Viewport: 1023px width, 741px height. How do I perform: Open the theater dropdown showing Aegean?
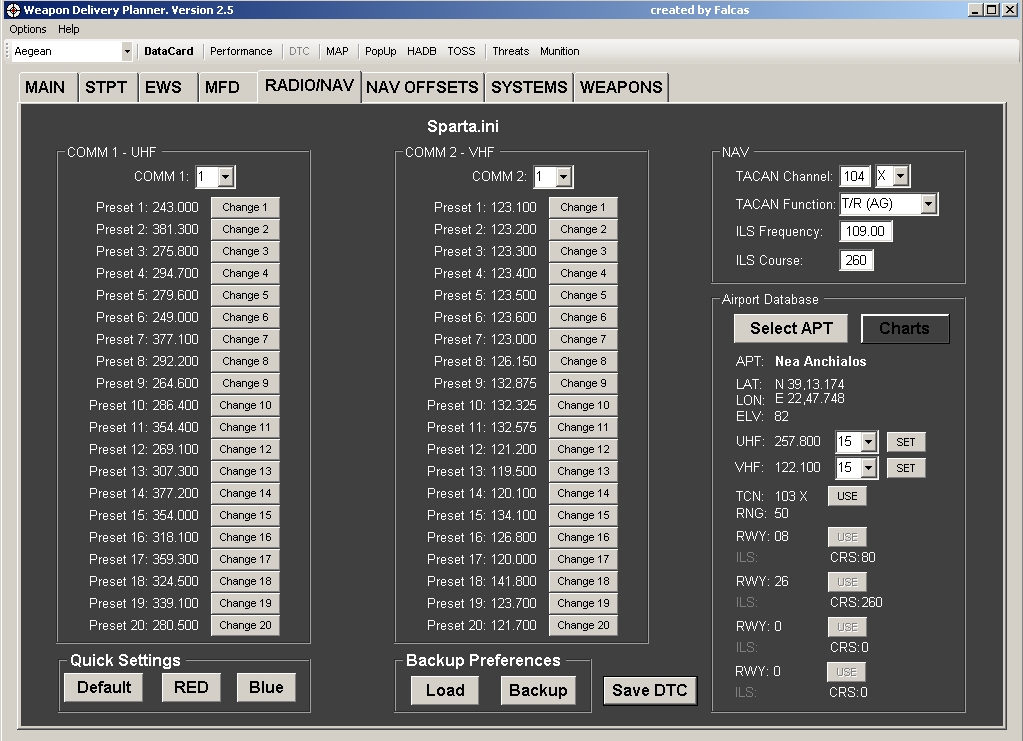point(127,51)
